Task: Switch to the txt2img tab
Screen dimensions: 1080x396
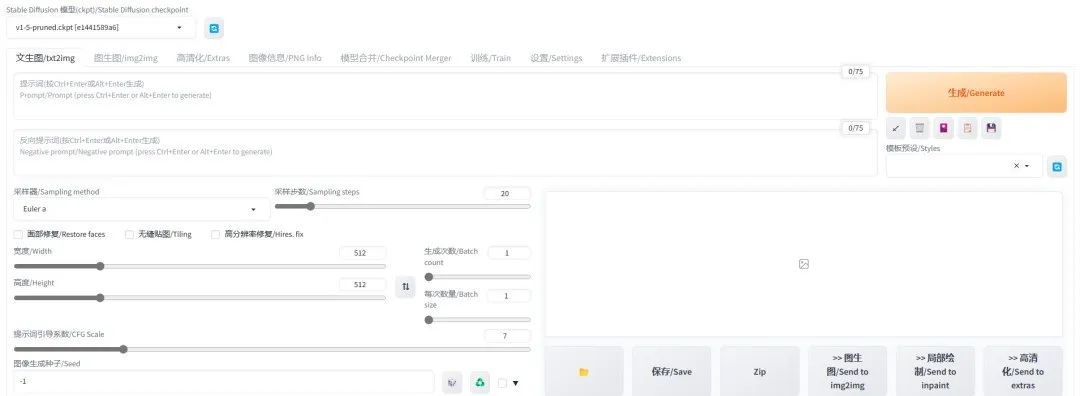Action: [45, 58]
